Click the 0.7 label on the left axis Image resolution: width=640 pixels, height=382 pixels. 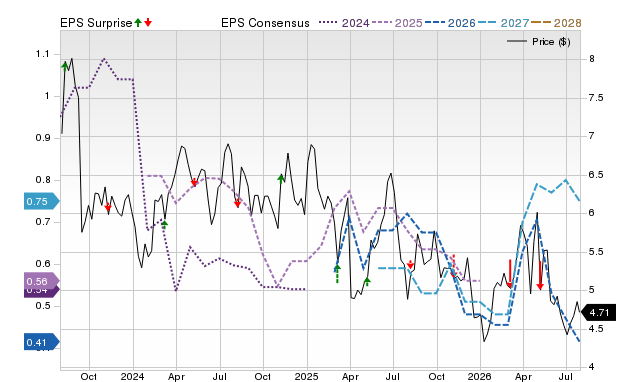(42, 222)
